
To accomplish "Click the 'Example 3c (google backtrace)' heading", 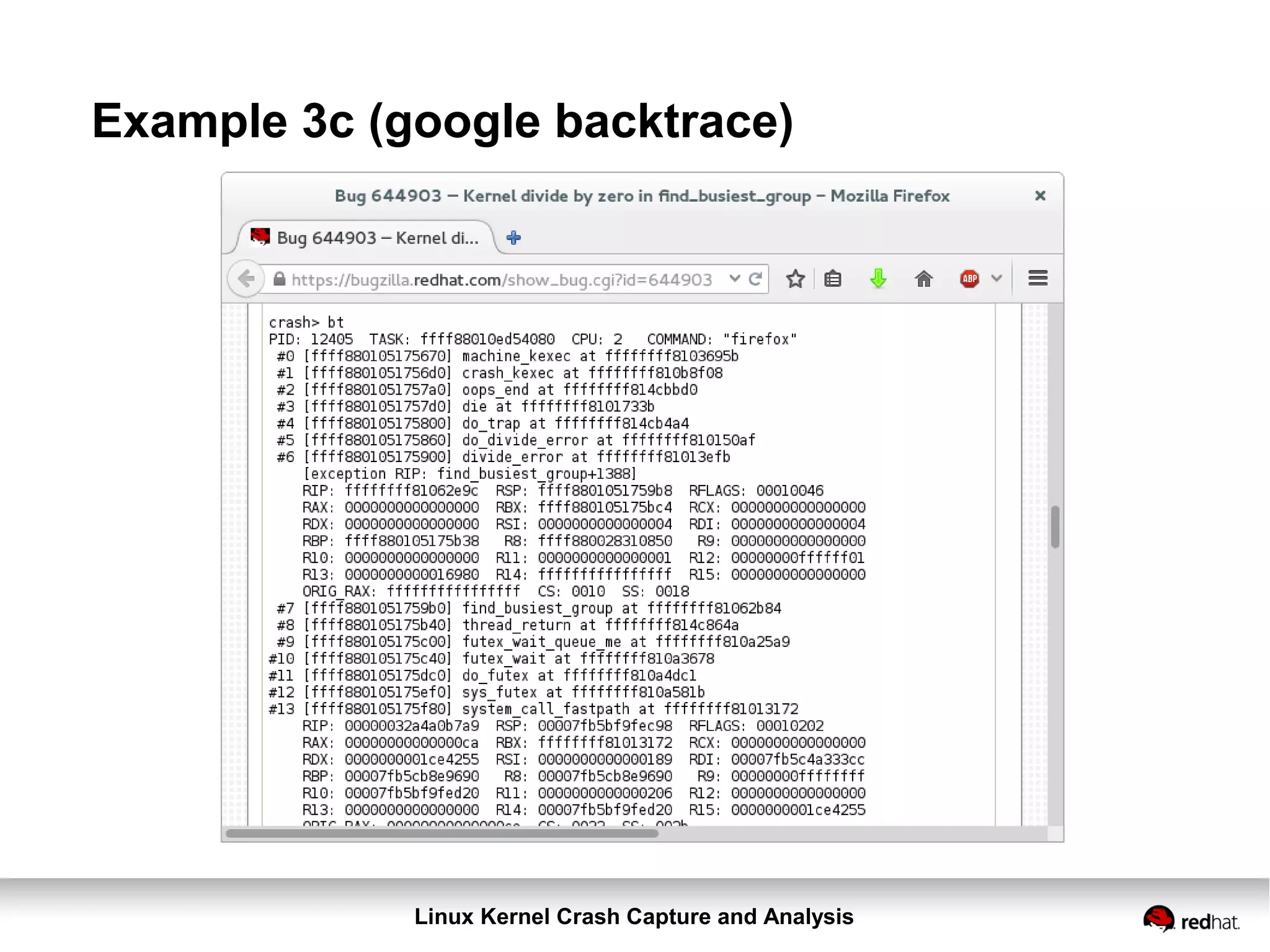I will tap(442, 122).
